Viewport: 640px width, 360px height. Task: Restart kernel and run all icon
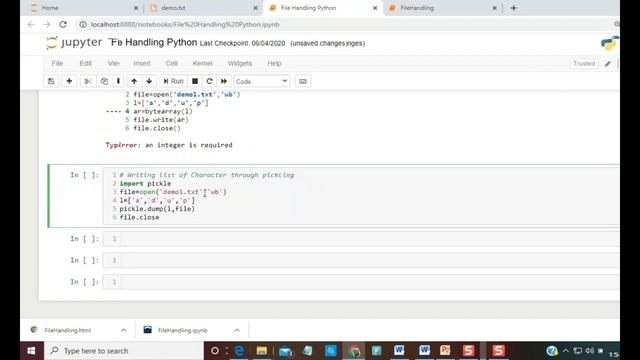[x=224, y=81]
